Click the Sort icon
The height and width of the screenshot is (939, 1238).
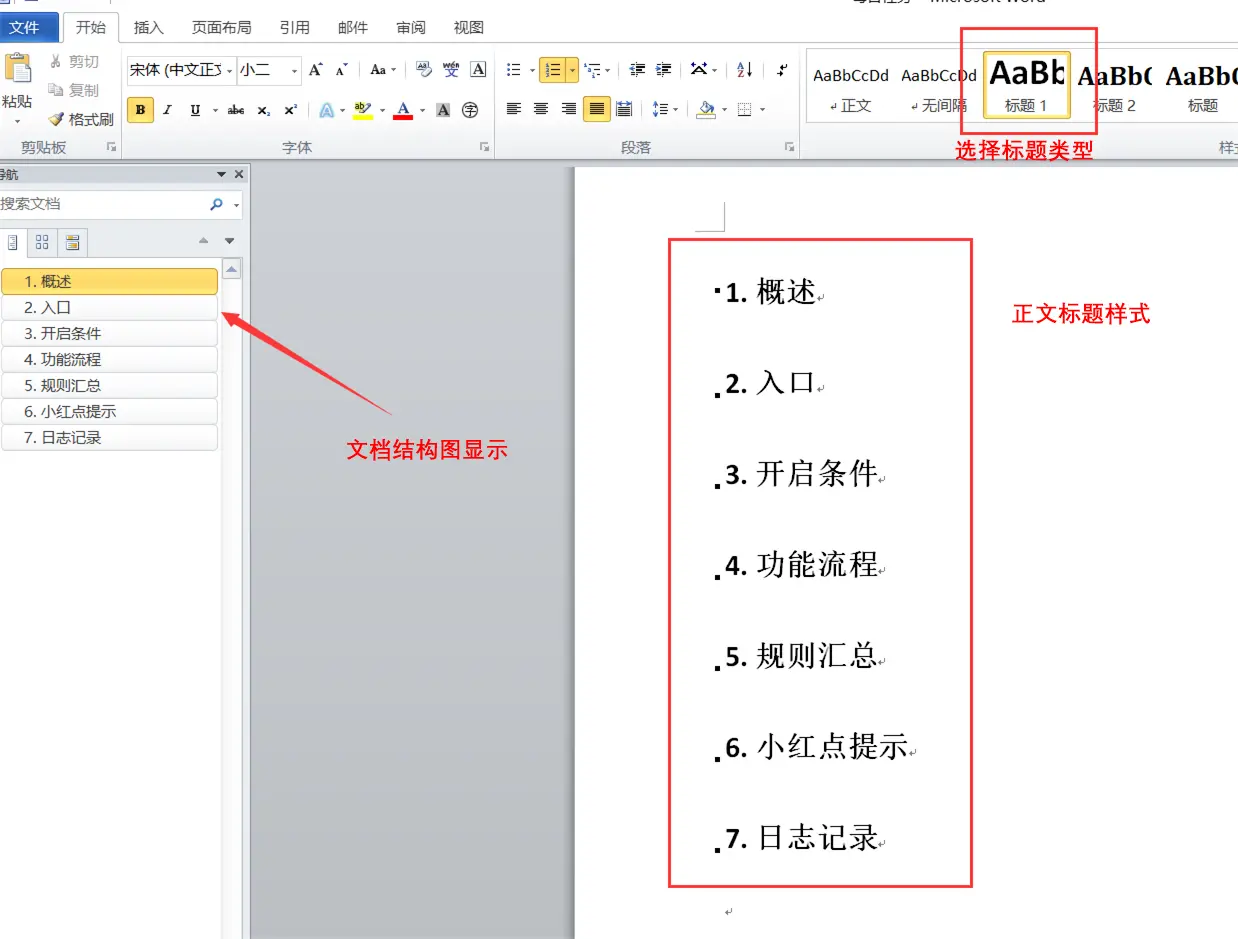coord(745,70)
